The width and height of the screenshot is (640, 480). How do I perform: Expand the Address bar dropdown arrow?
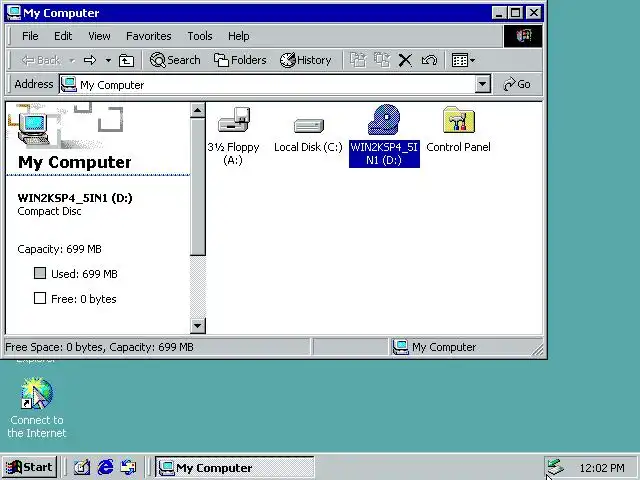tap(482, 84)
